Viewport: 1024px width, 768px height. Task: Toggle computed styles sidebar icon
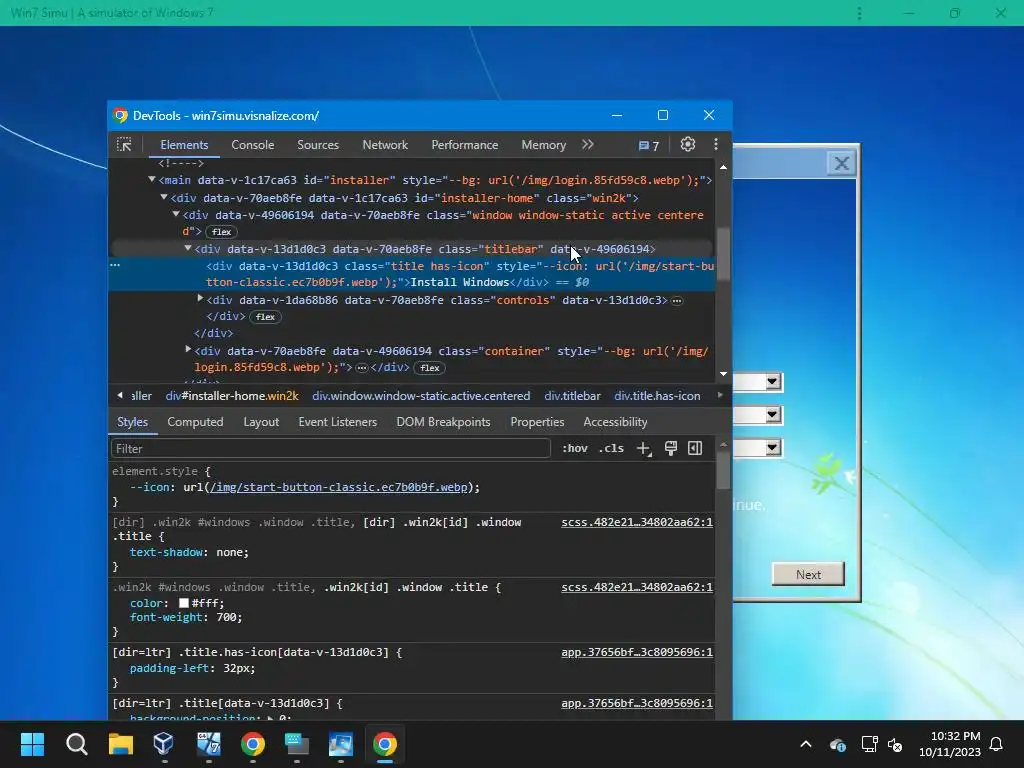coord(695,448)
